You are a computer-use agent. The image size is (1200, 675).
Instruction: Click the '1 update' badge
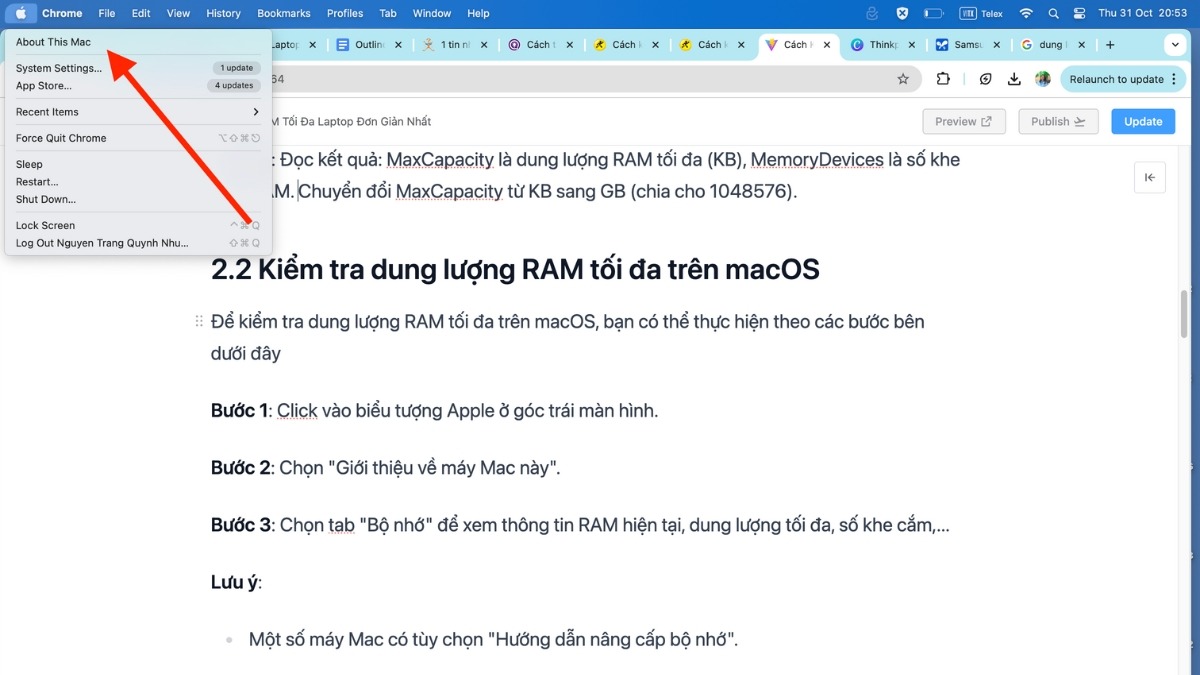tap(237, 68)
